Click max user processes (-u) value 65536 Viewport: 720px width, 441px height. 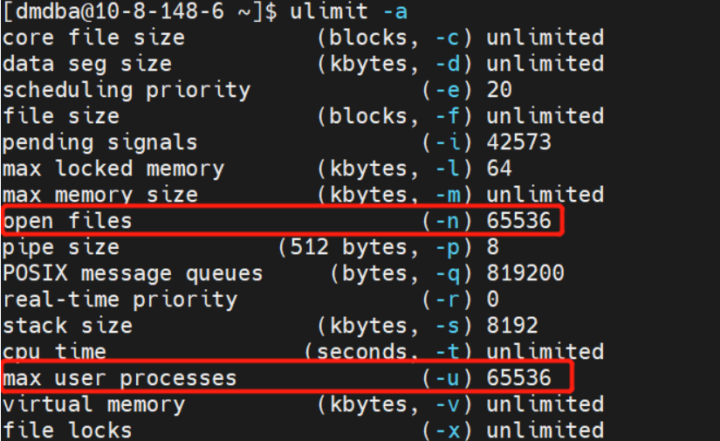pyautogui.click(x=519, y=378)
